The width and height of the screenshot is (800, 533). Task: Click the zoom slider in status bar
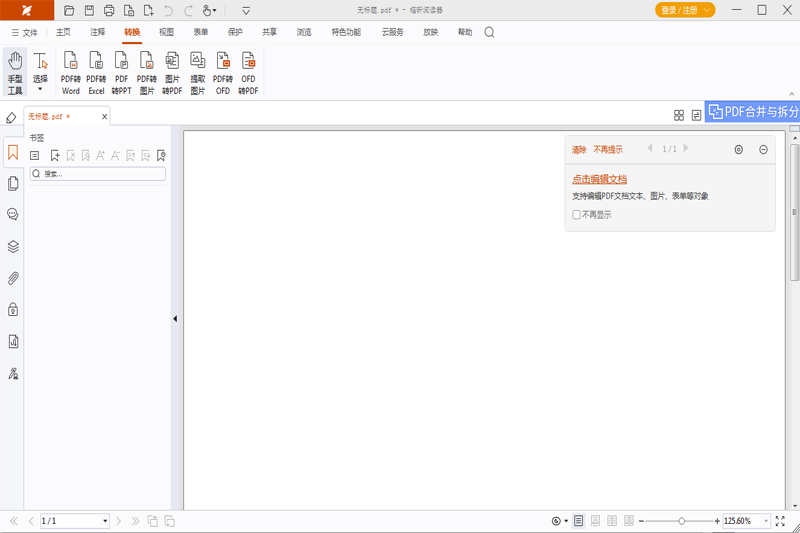coord(680,521)
